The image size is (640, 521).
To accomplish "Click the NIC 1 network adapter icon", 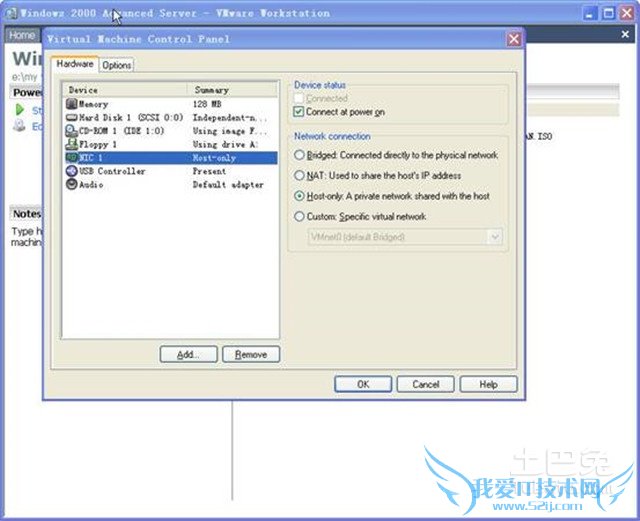I will [x=71, y=158].
